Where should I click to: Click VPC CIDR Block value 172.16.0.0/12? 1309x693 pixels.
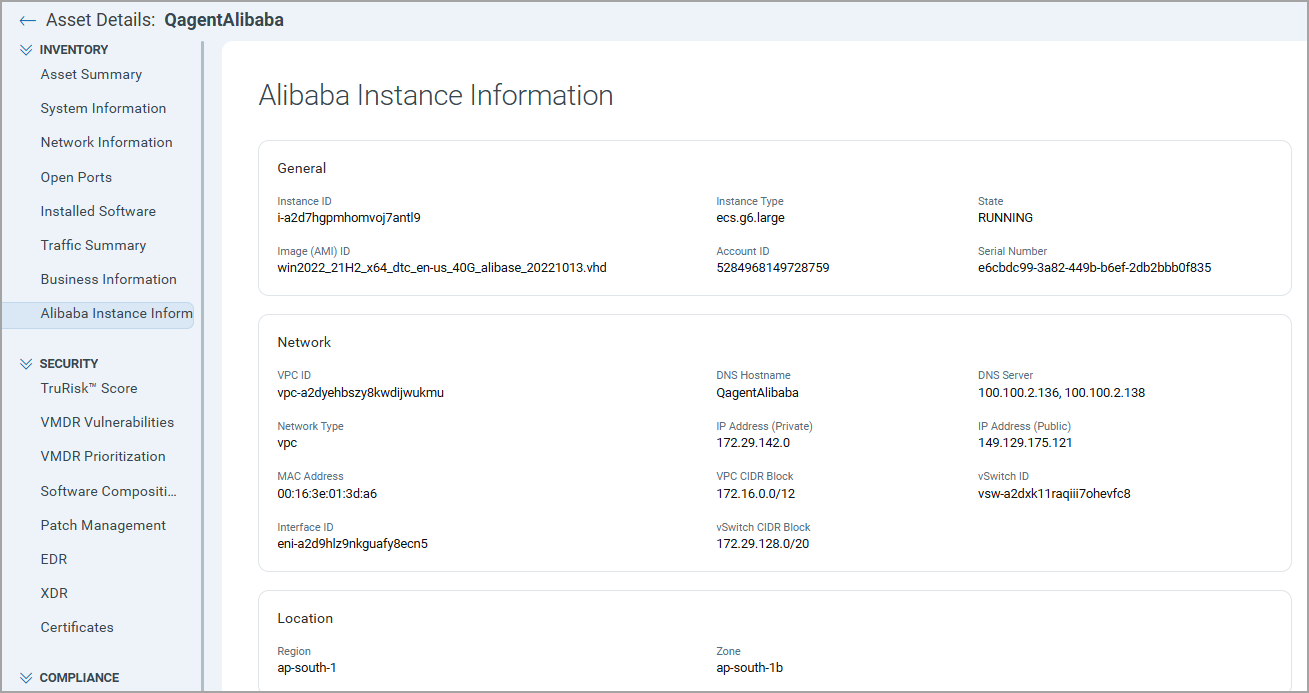(x=755, y=493)
